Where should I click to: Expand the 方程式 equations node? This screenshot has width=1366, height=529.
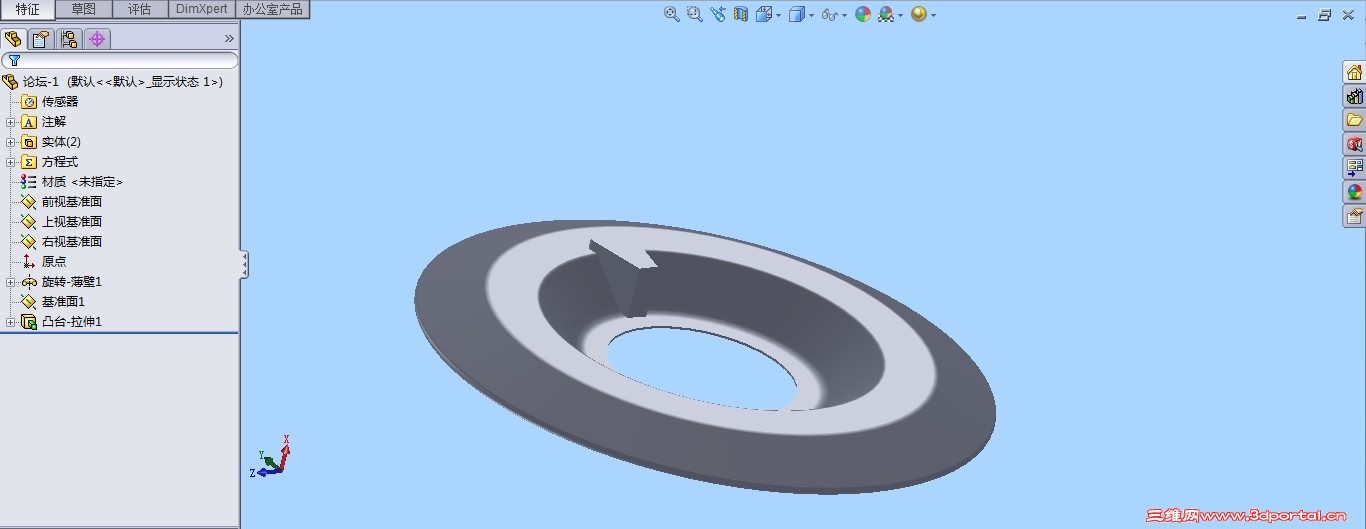tap(11, 162)
